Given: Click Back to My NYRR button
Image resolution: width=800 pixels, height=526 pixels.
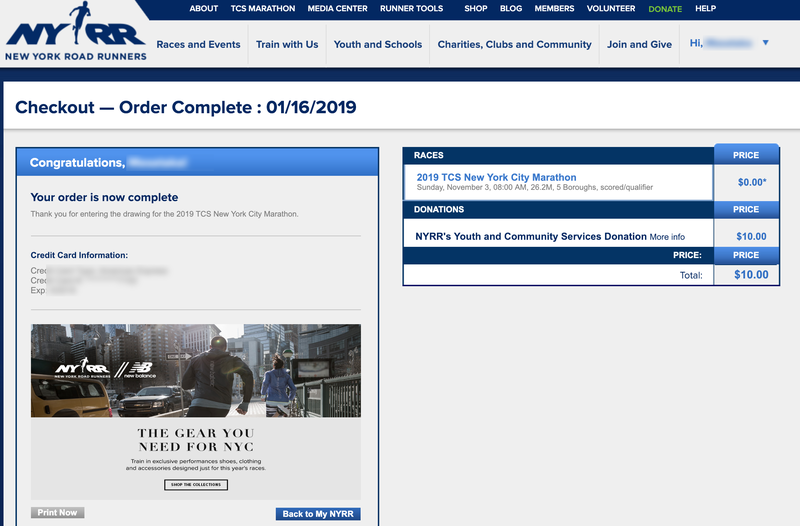Looking at the screenshot, I should 318,514.
